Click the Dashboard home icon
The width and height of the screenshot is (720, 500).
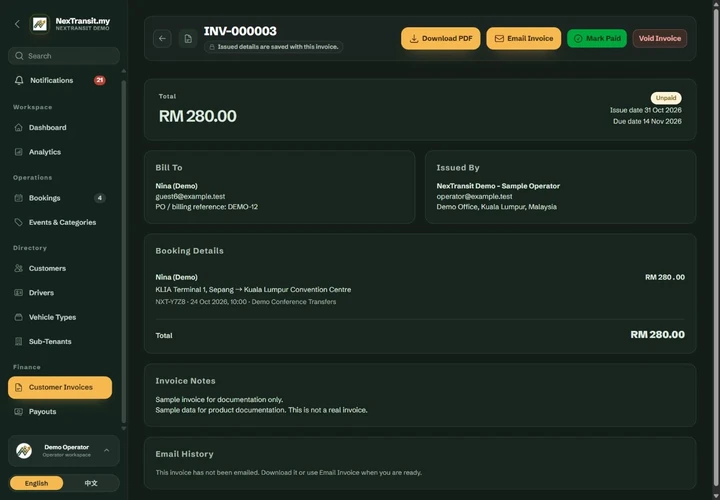(18, 128)
